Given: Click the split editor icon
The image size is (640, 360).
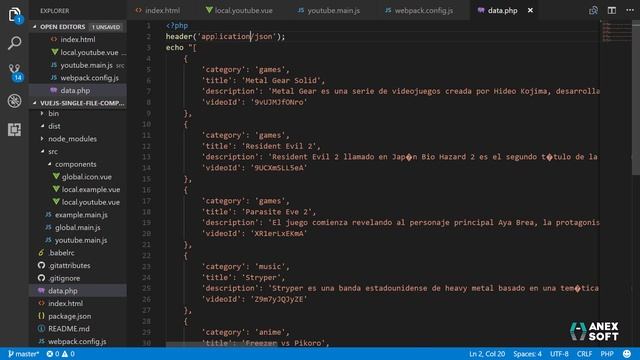Looking at the screenshot, I should [x=611, y=10].
